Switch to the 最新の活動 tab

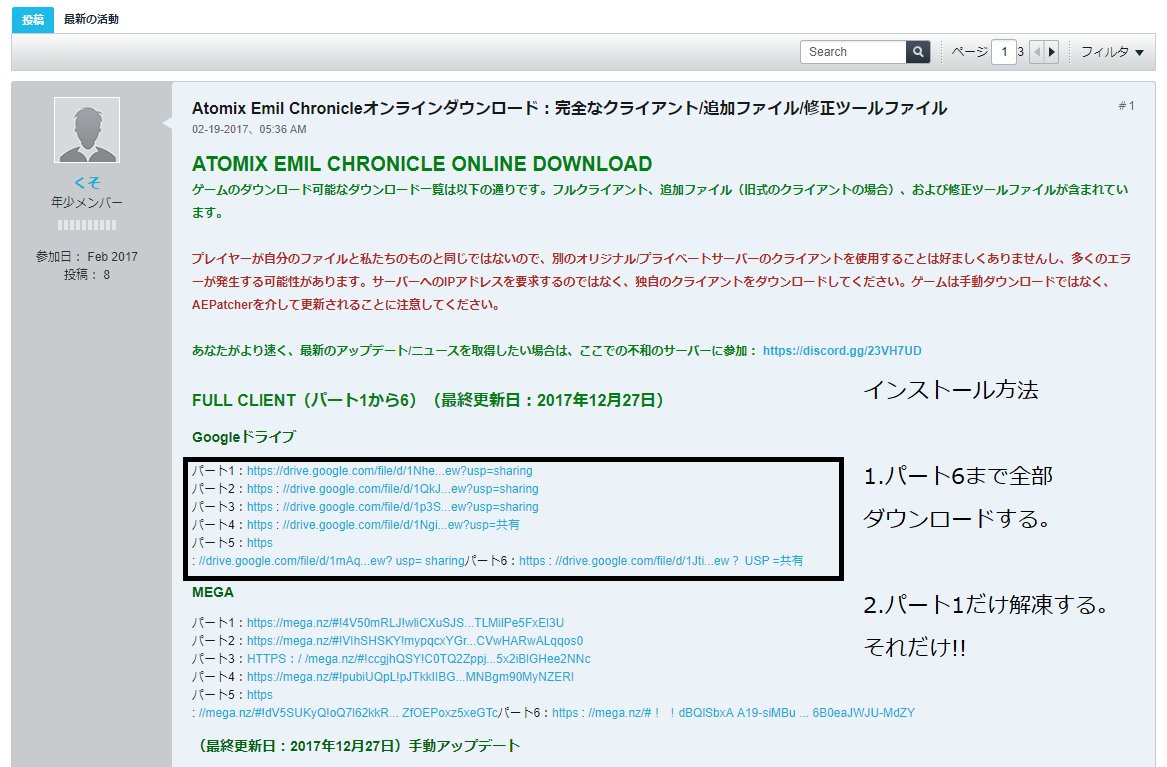tap(91, 19)
